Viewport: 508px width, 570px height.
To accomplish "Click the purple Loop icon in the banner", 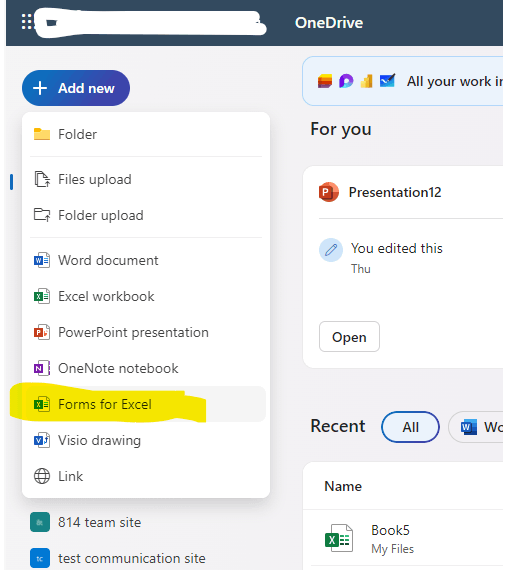I will 346,81.
